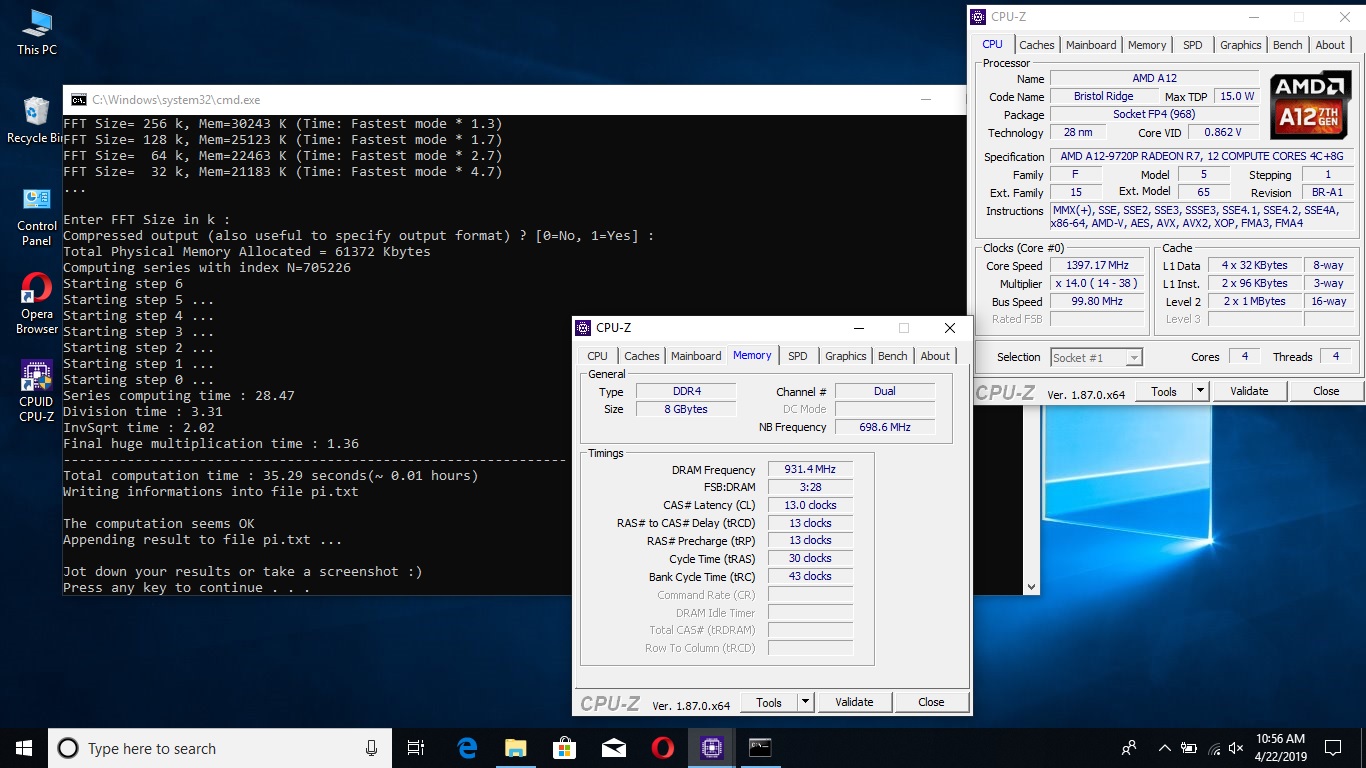
Task: Click Tools button in memory window
Action: click(x=769, y=702)
